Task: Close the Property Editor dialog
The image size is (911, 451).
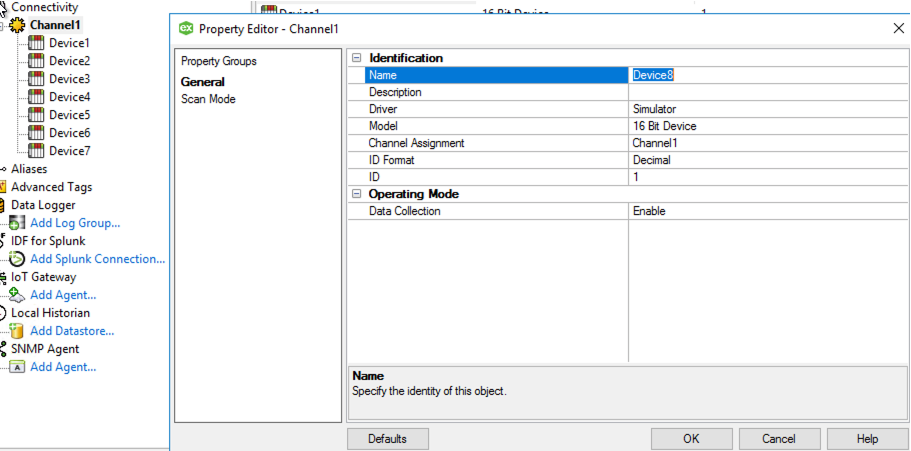Action: pos(898,28)
